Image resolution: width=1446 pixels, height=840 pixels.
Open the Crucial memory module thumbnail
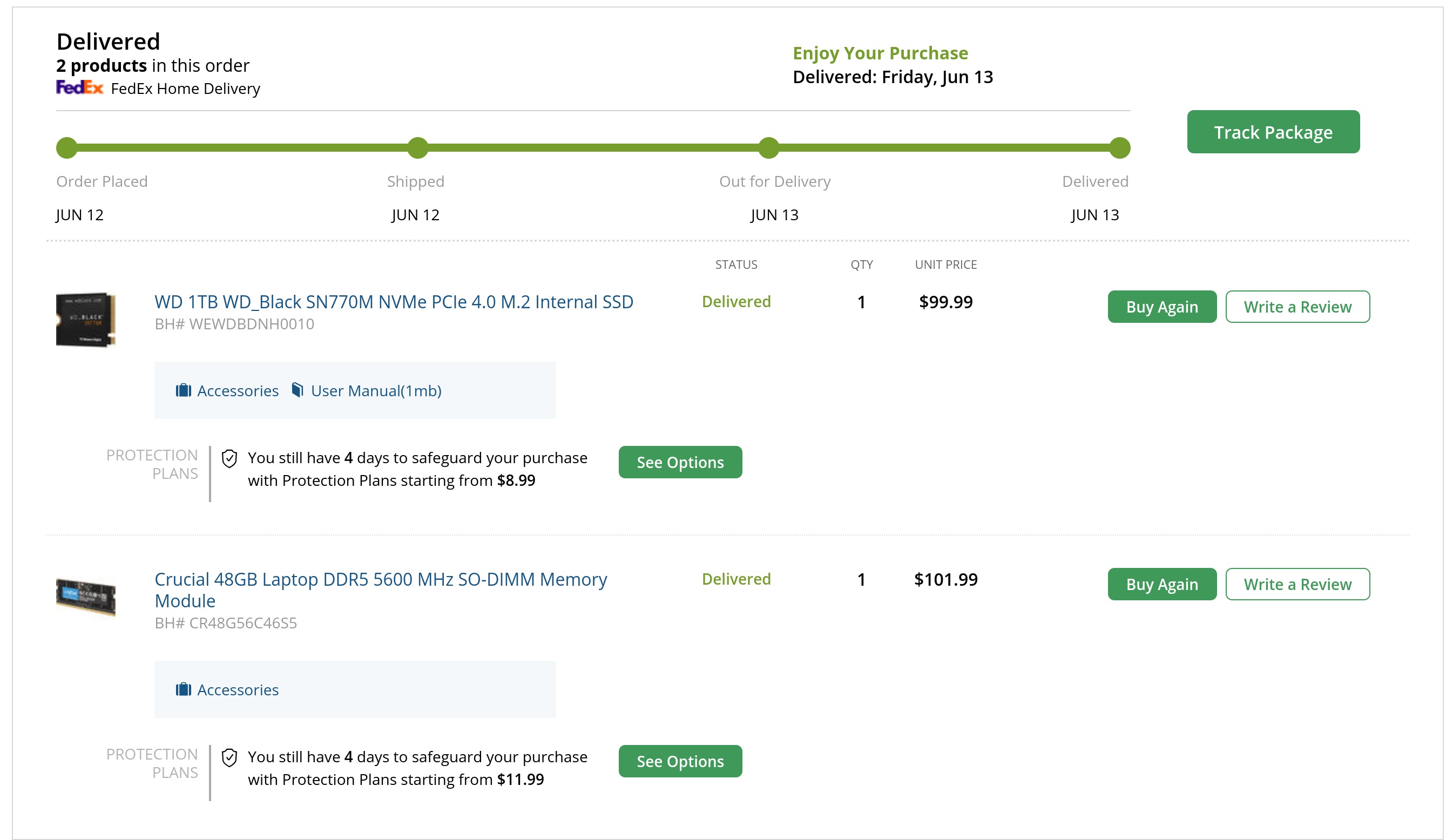pos(85,597)
